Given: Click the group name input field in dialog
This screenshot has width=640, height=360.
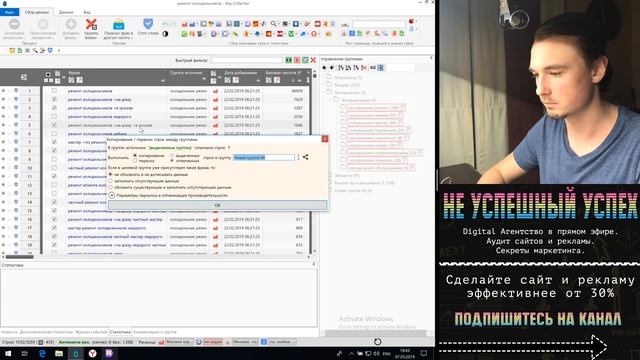Looking at the screenshot, I should tap(264, 157).
